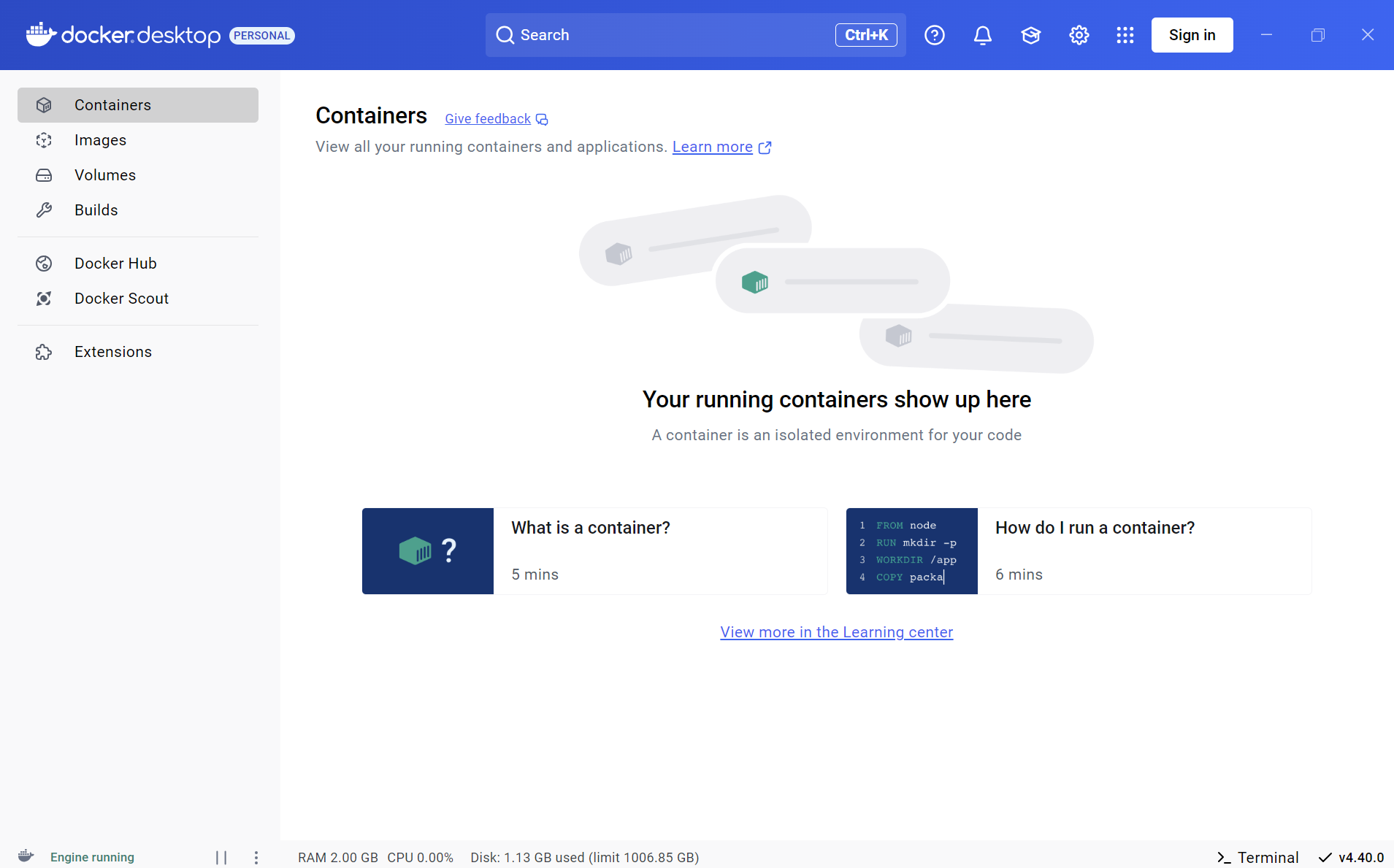Select Images in the sidebar
The image size is (1394, 868).
point(100,139)
